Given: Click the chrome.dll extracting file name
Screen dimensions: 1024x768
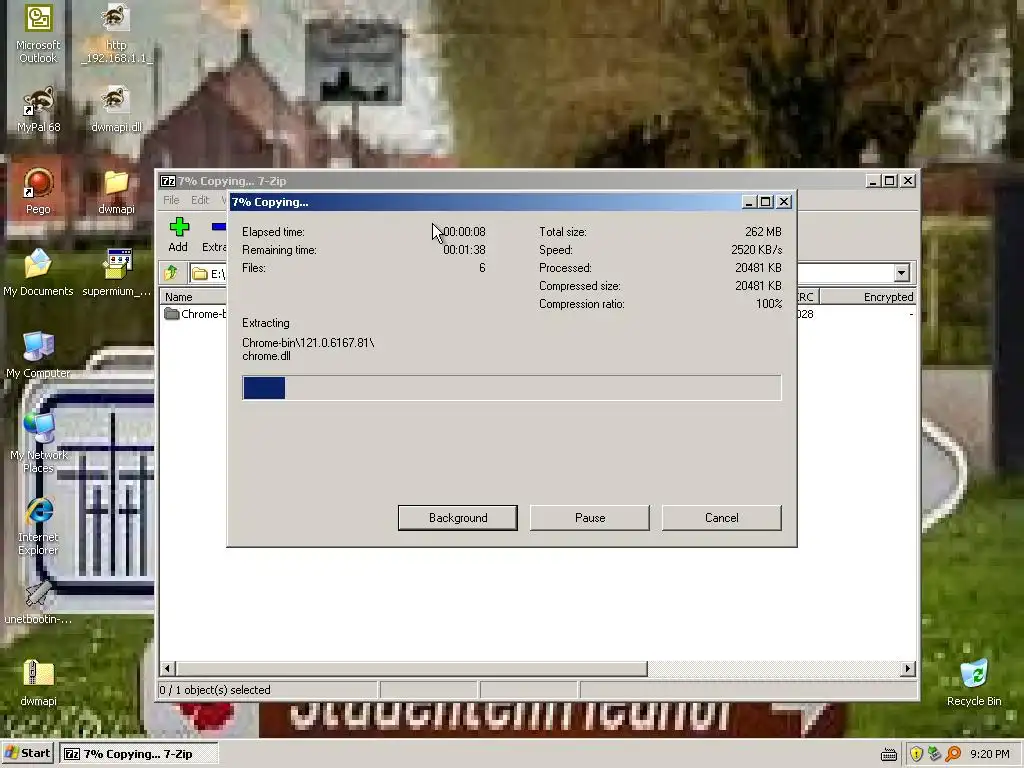Looking at the screenshot, I should (266, 356).
